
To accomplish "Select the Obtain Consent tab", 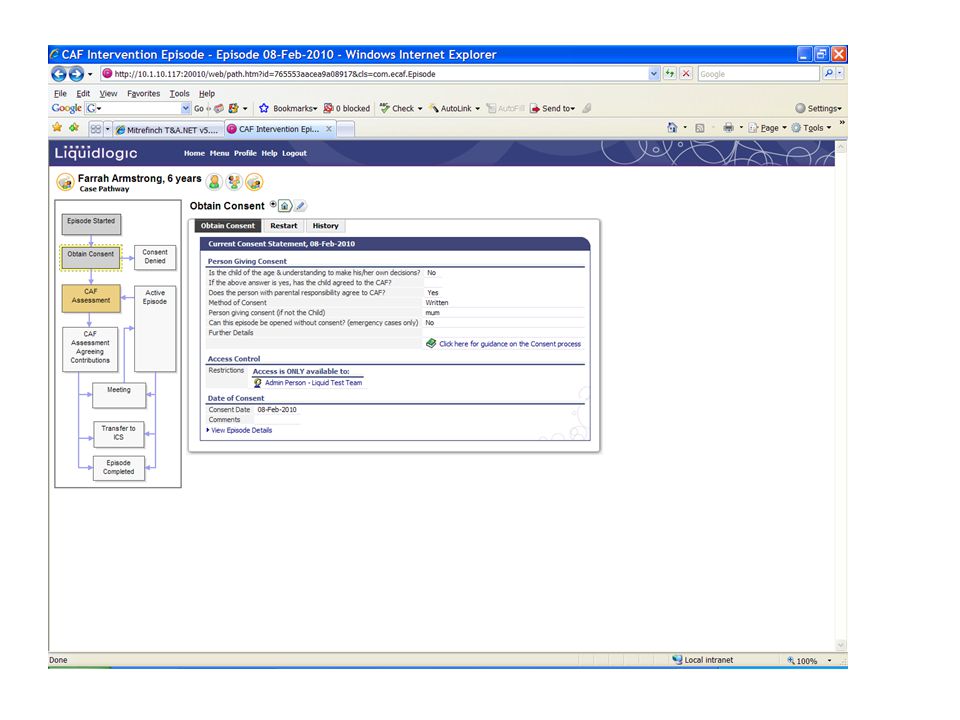I will pos(228,226).
